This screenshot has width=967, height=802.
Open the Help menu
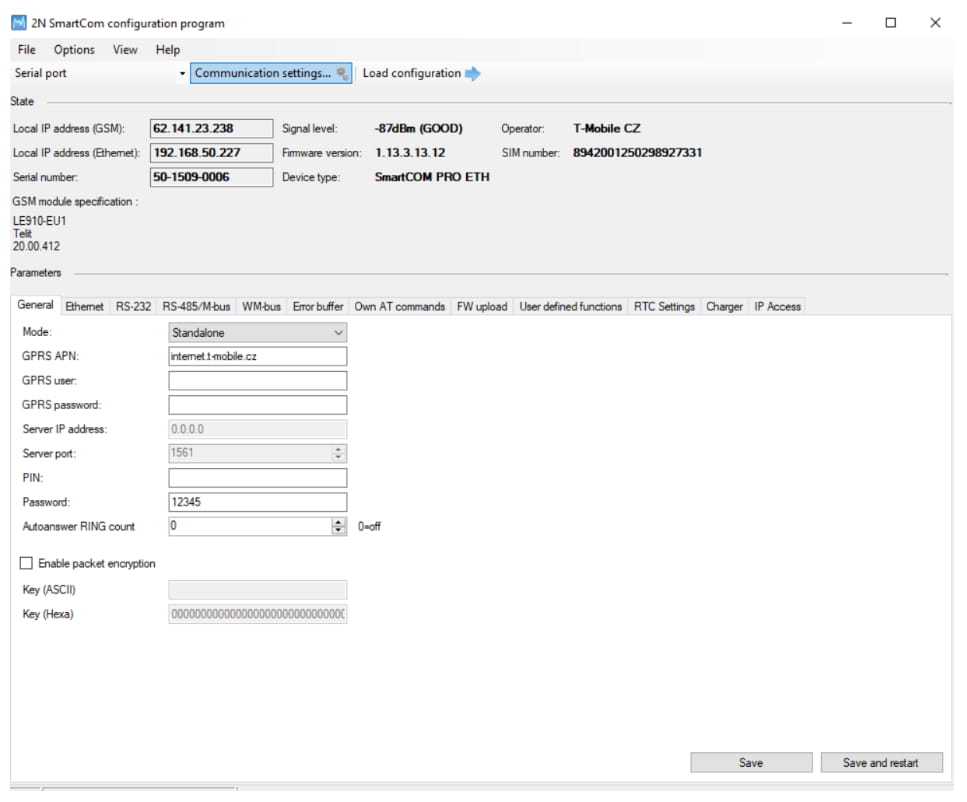click(x=168, y=50)
